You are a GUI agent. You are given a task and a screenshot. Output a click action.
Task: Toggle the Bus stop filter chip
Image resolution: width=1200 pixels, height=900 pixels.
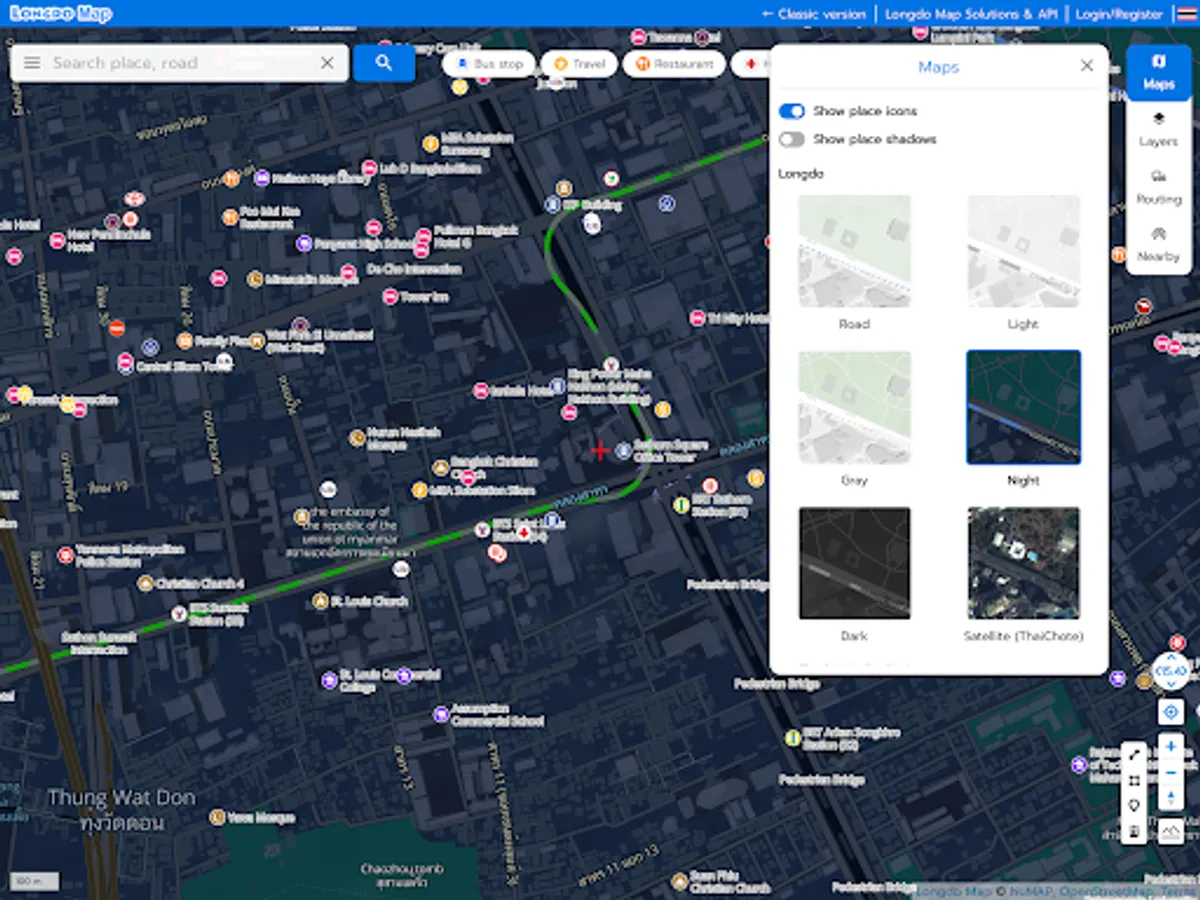point(488,63)
